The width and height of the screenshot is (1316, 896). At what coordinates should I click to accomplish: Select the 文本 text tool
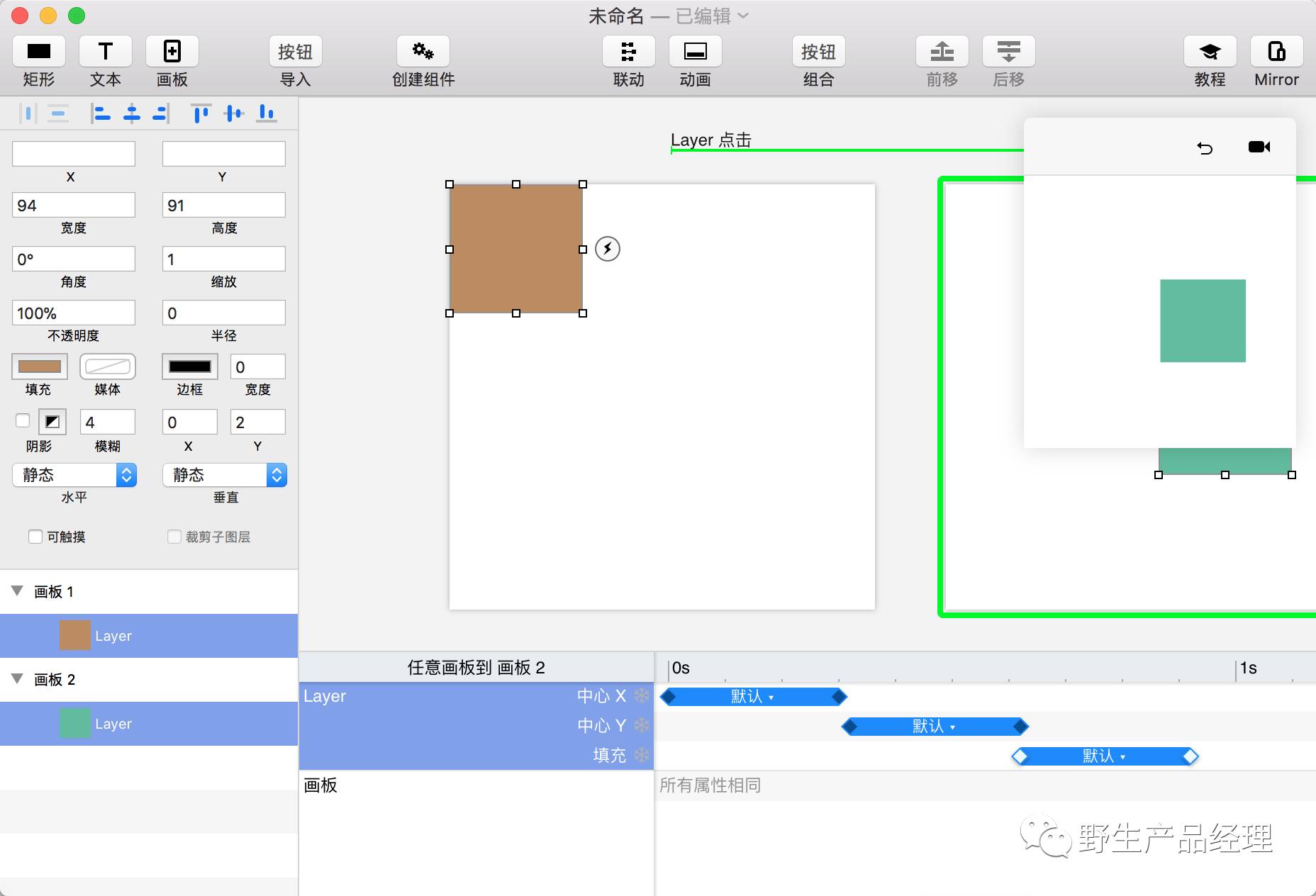pyautogui.click(x=106, y=52)
